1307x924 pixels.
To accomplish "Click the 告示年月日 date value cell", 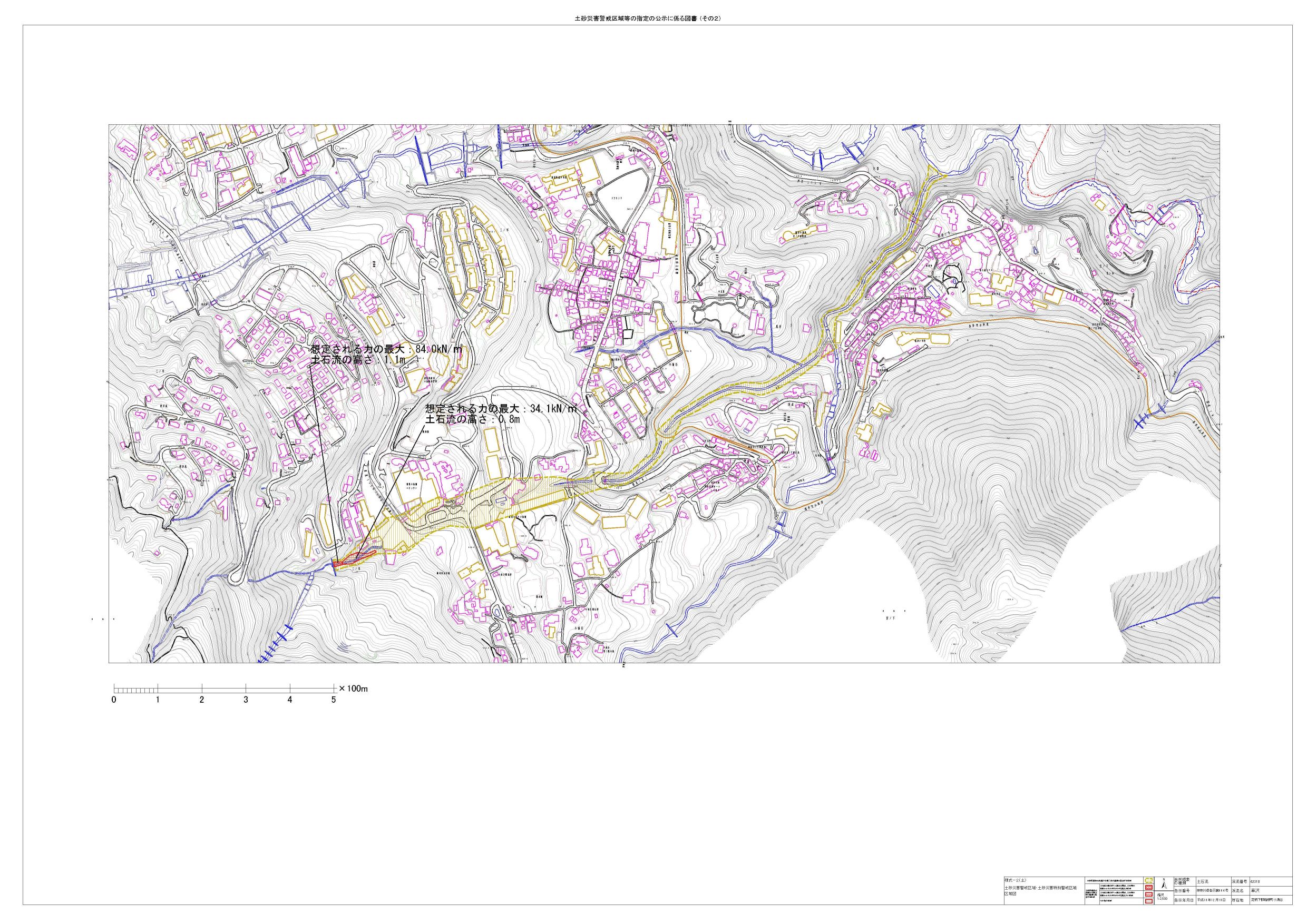I will (1212, 900).
